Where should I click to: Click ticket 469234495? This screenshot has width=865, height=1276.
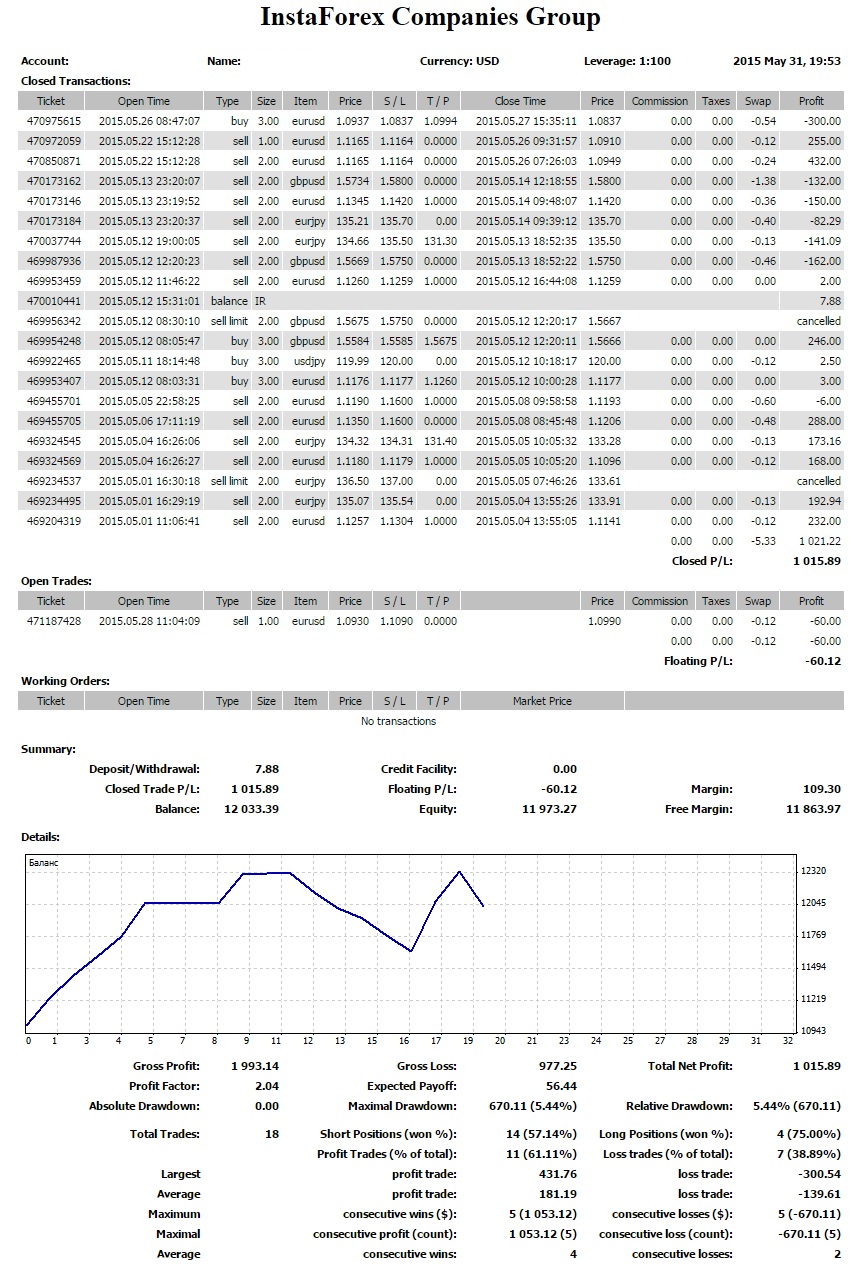[x=54, y=501]
